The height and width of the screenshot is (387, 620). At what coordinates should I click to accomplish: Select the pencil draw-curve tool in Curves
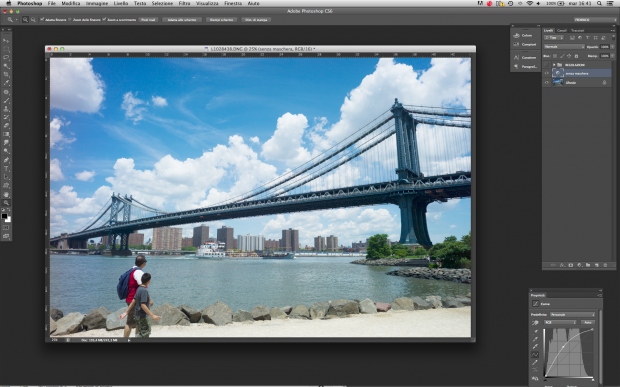(535, 362)
